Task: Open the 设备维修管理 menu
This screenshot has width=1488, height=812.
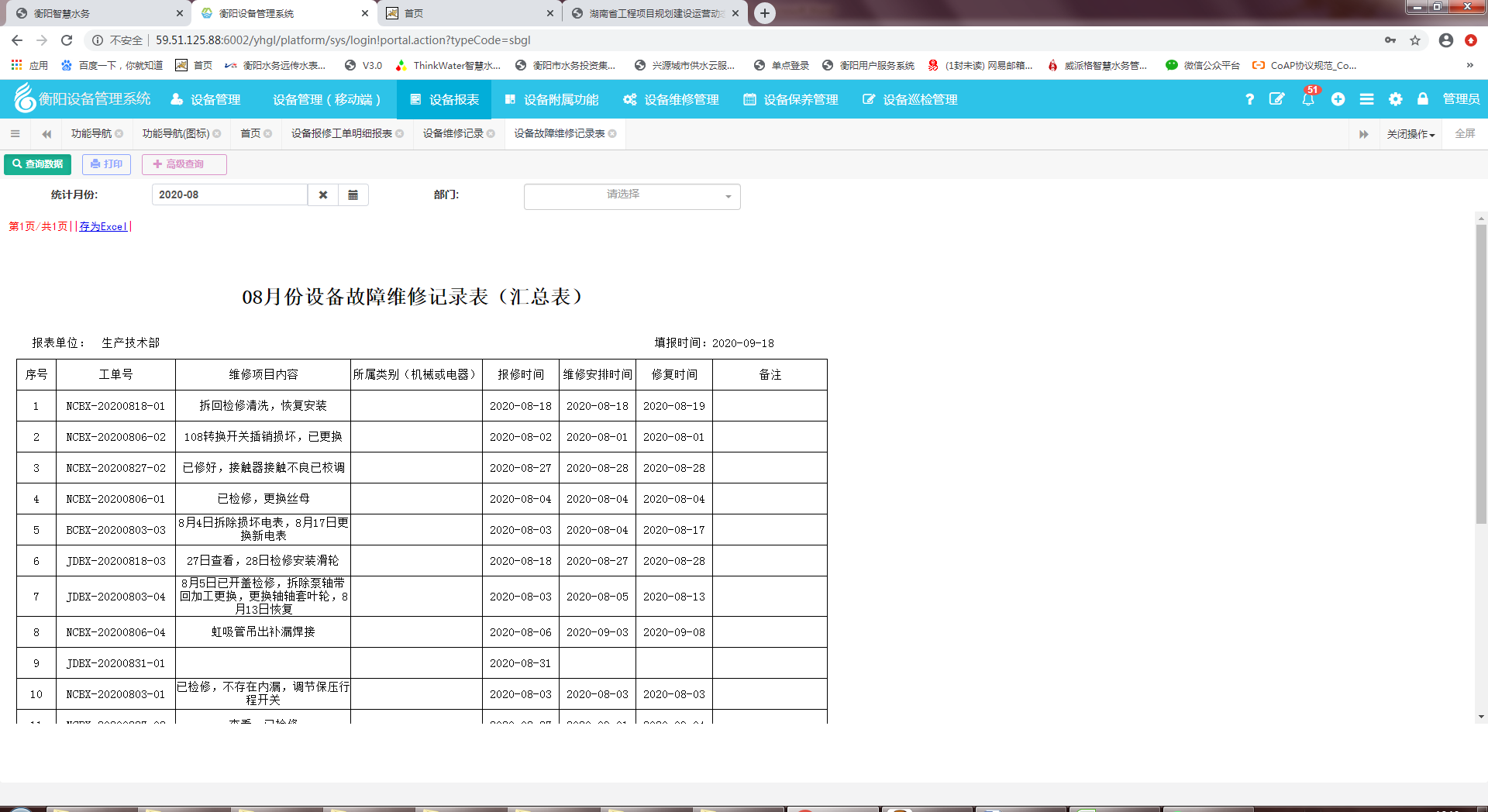Action: (x=672, y=100)
